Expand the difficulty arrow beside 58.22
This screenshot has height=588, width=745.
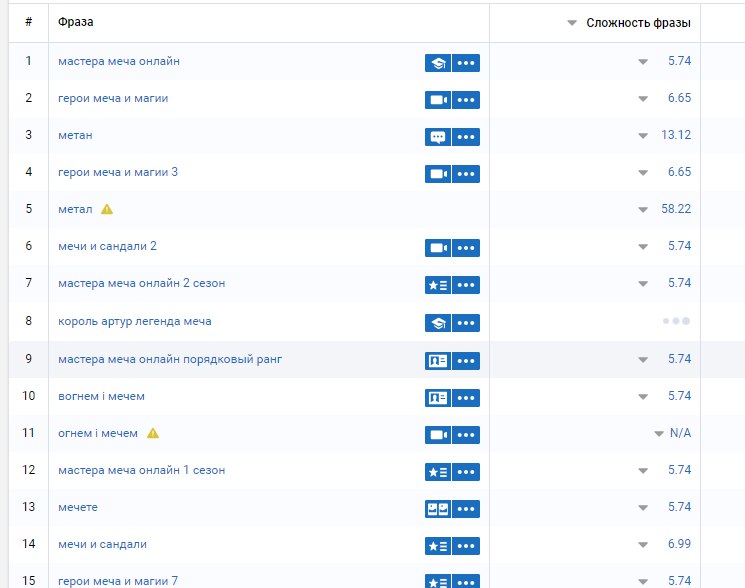click(x=643, y=210)
